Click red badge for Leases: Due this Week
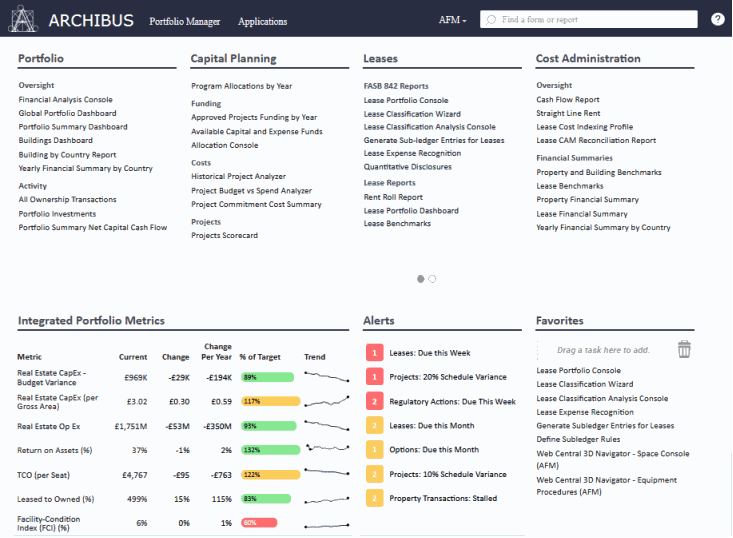This screenshot has width=733, height=538. (x=374, y=353)
